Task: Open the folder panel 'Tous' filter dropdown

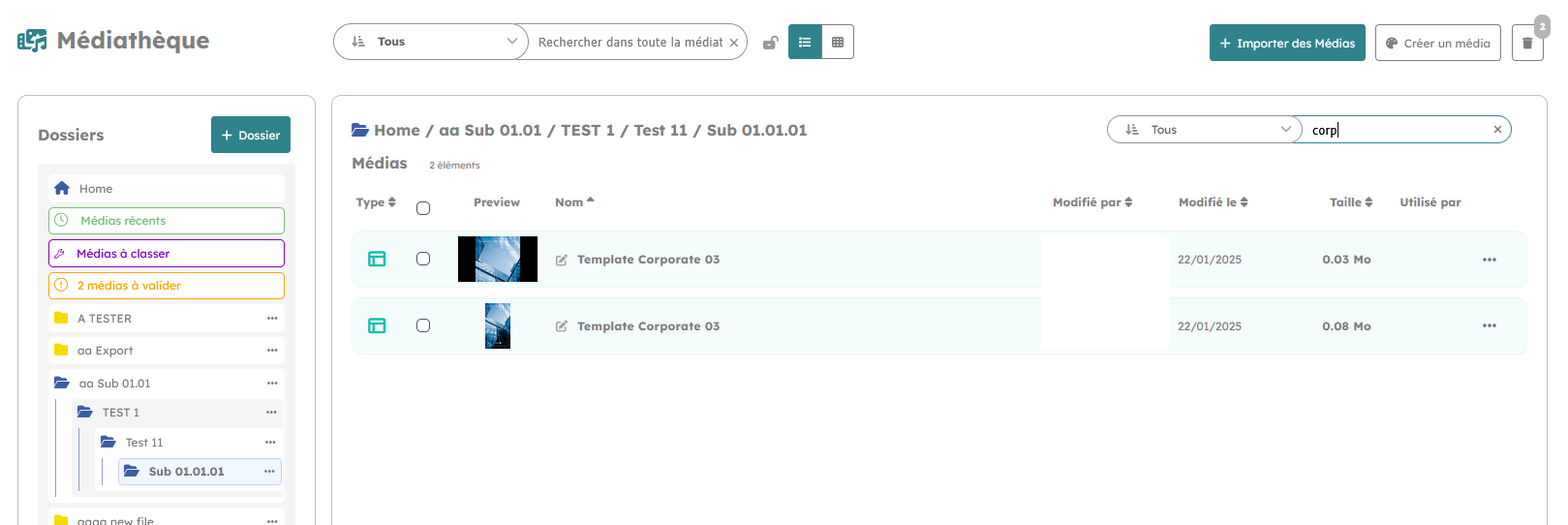Action: pyautogui.click(x=1205, y=130)
